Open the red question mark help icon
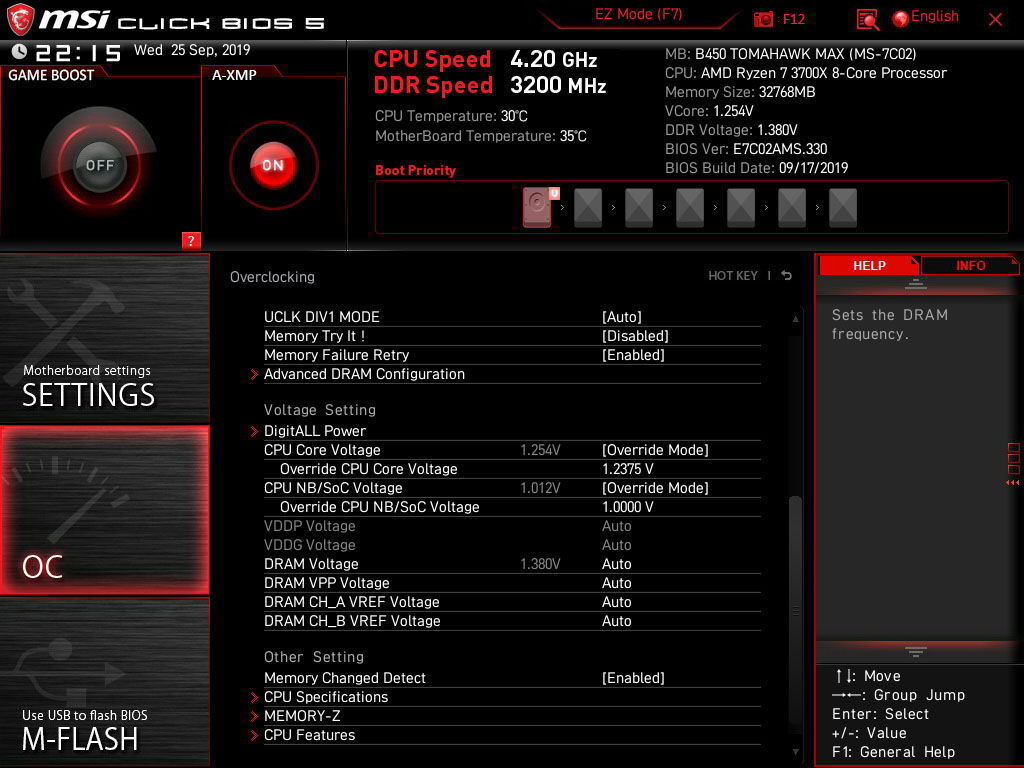The height and width of the screenshot is (768, 1024). (191, 240)
